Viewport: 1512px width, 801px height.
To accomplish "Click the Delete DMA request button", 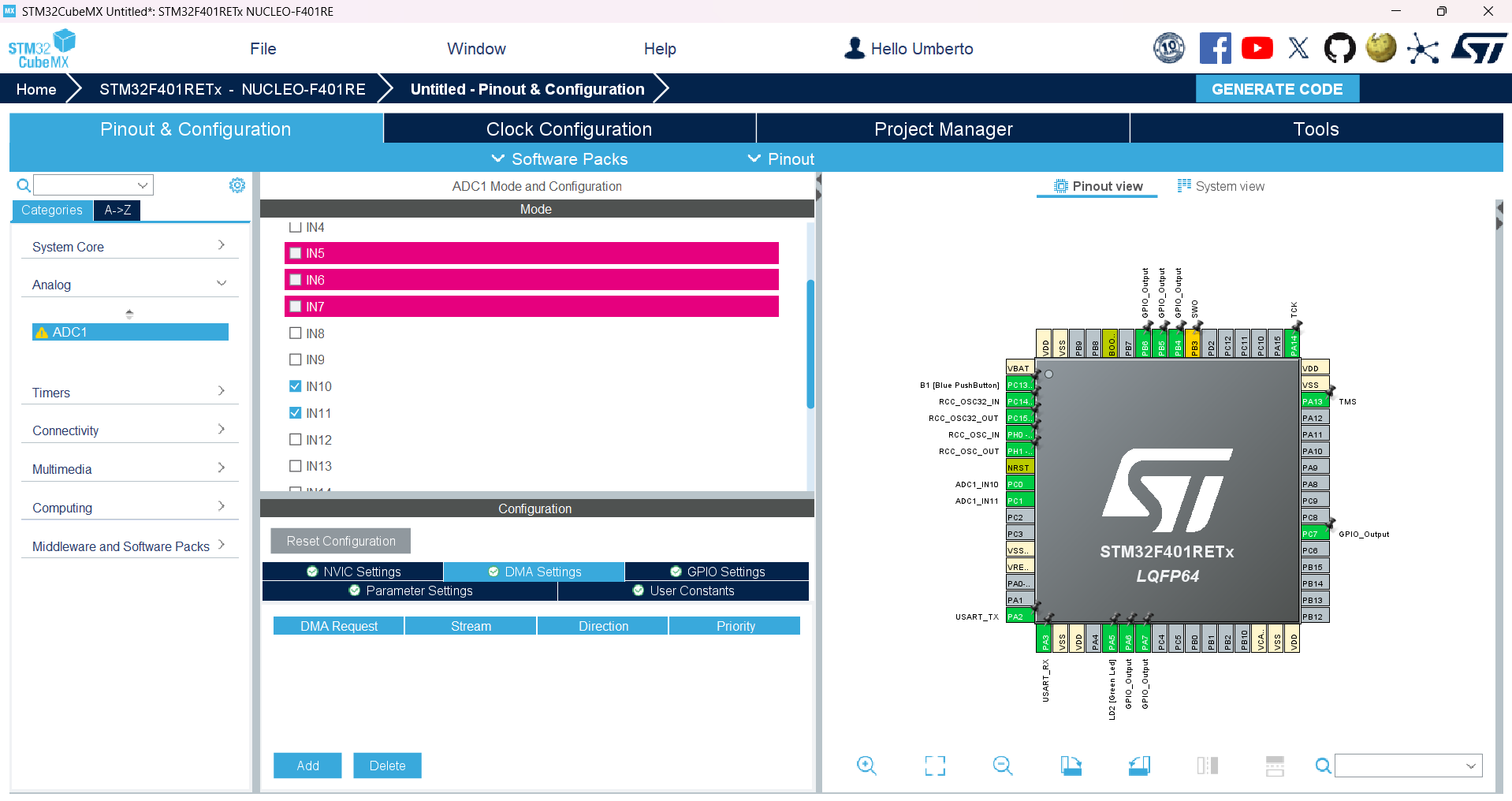I will click(x=387, y=766).
